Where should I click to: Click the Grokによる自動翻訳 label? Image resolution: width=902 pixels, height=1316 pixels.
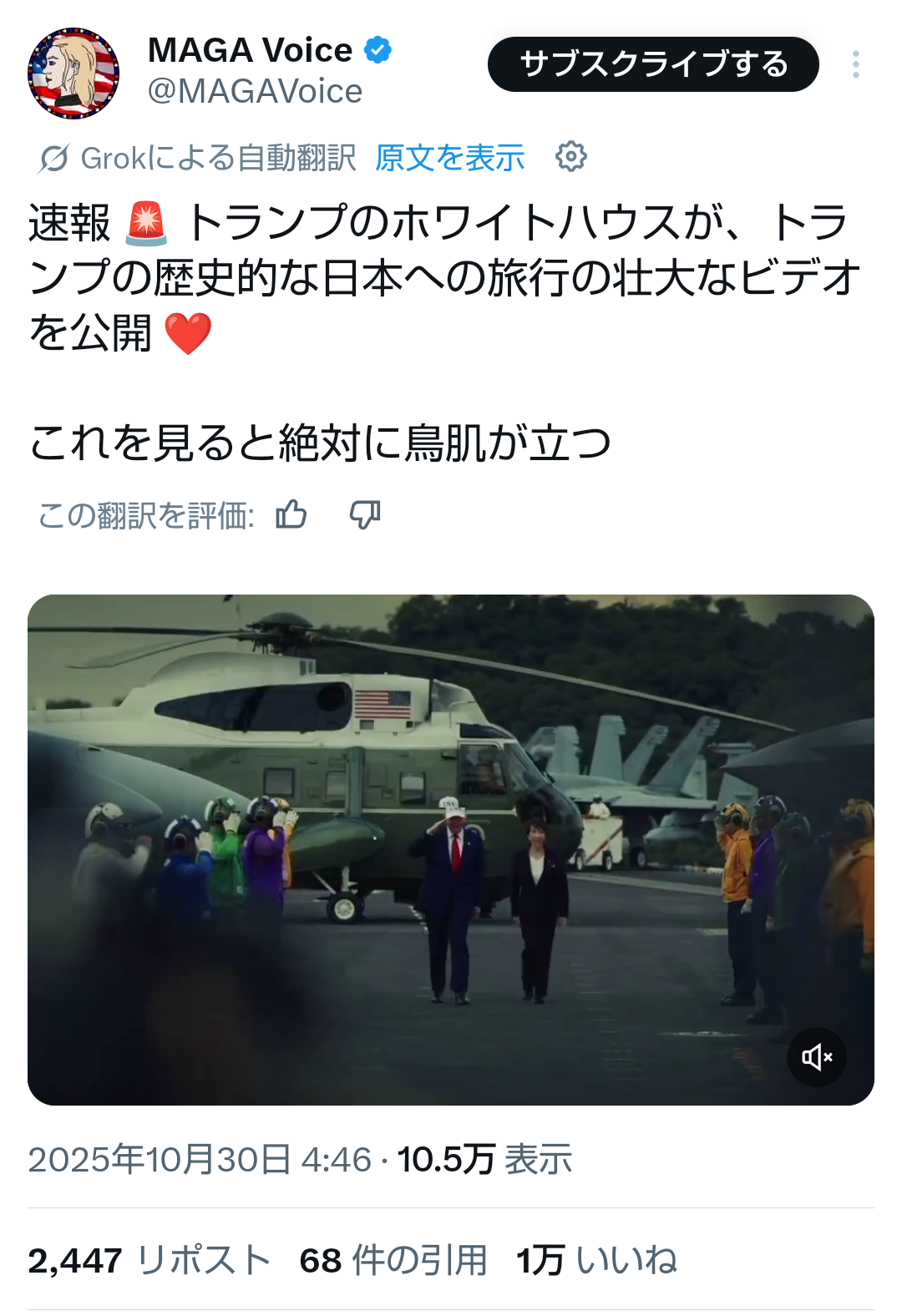click(218, 158)
